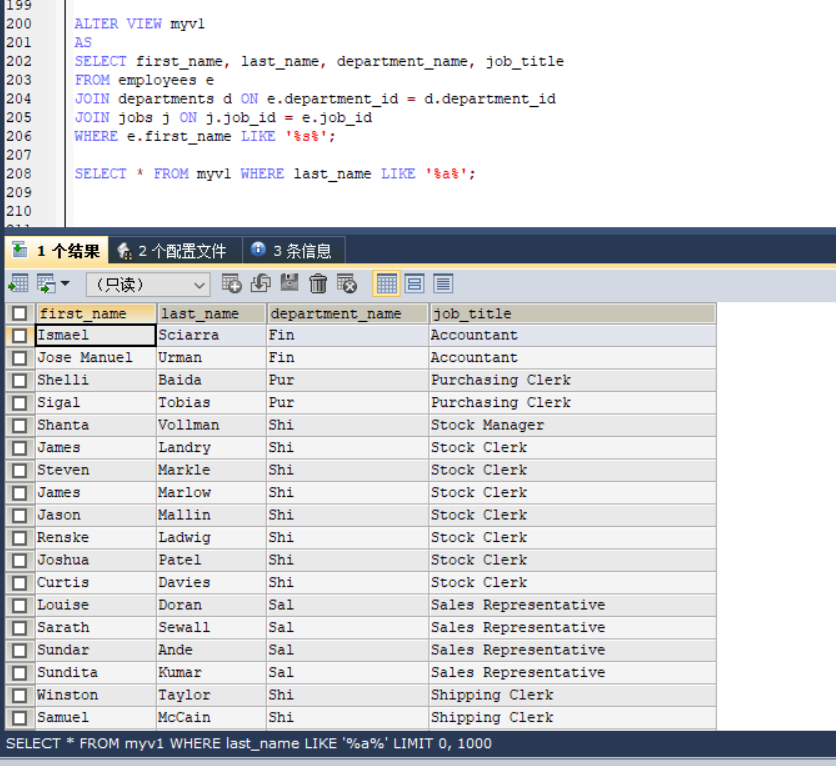Open the 3 条信息 tab

(294, 251)
